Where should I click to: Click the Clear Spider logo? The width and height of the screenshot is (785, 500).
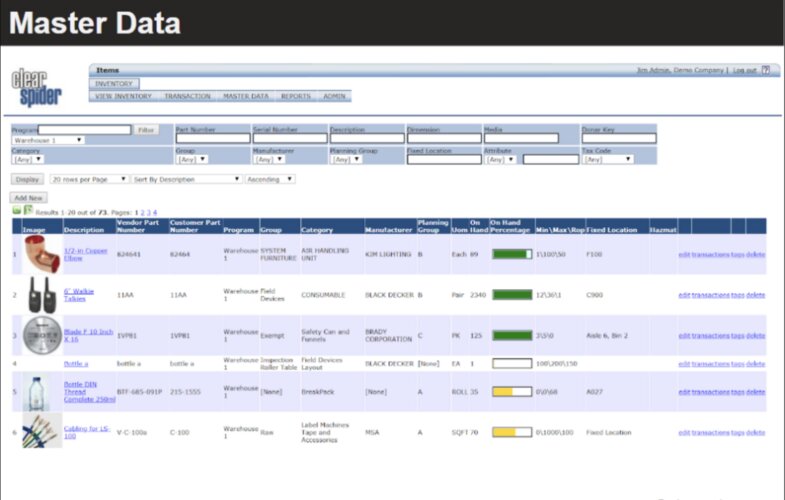pyautogui.click(x=38, y=88)
